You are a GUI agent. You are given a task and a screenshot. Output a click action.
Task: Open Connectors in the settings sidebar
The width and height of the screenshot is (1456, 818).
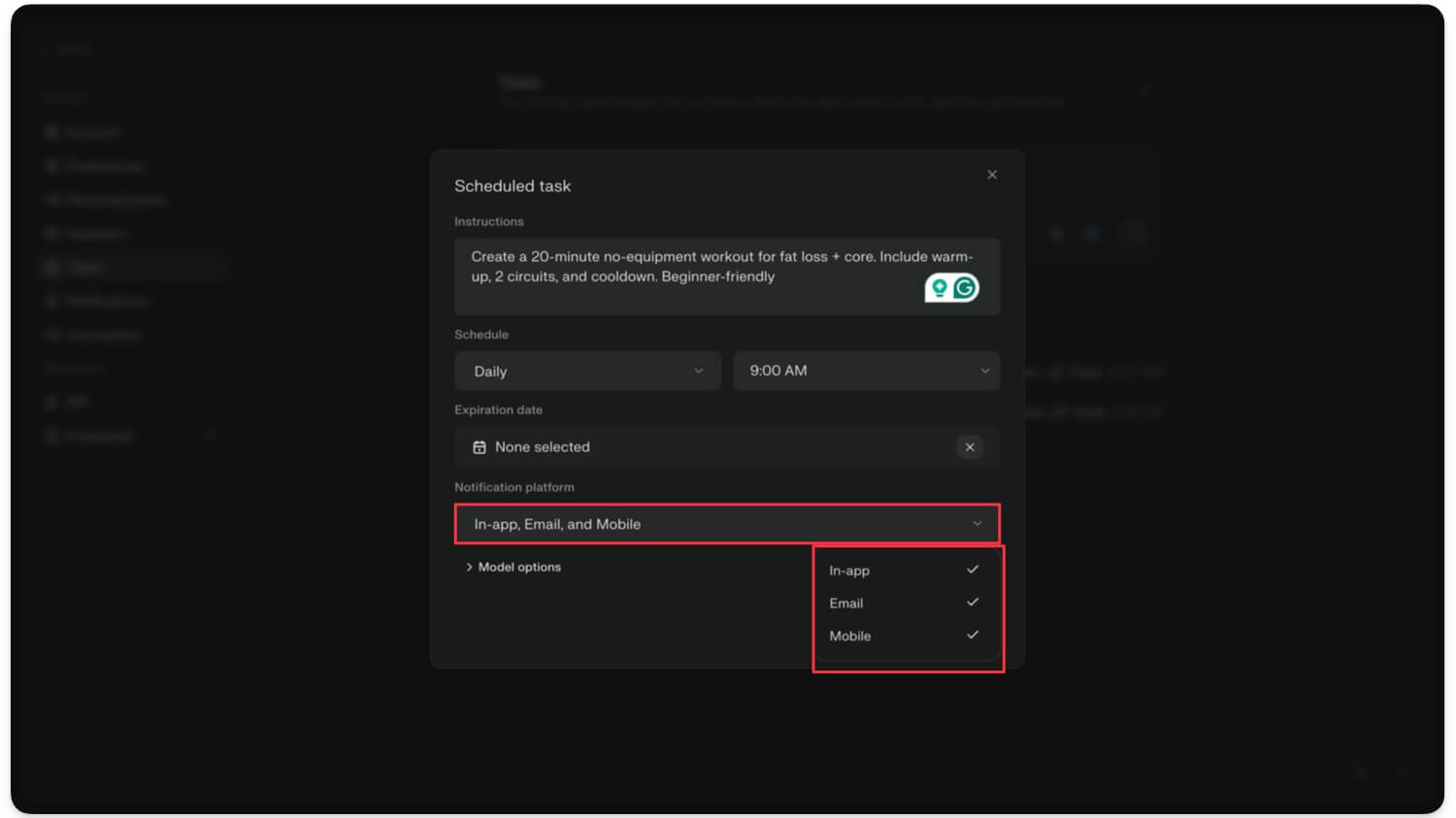coord(103,335)
